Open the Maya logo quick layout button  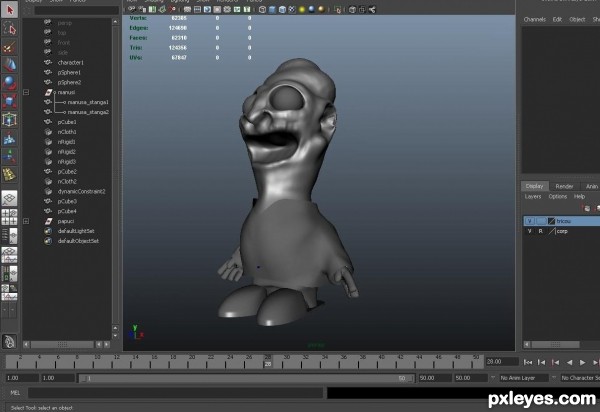(9, 341)
